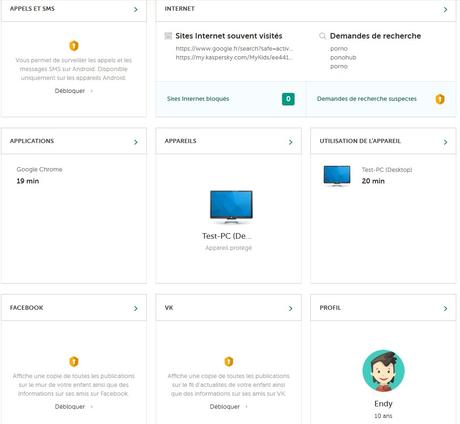
Task: Click the premium shield in VK card
Action: 229,361
